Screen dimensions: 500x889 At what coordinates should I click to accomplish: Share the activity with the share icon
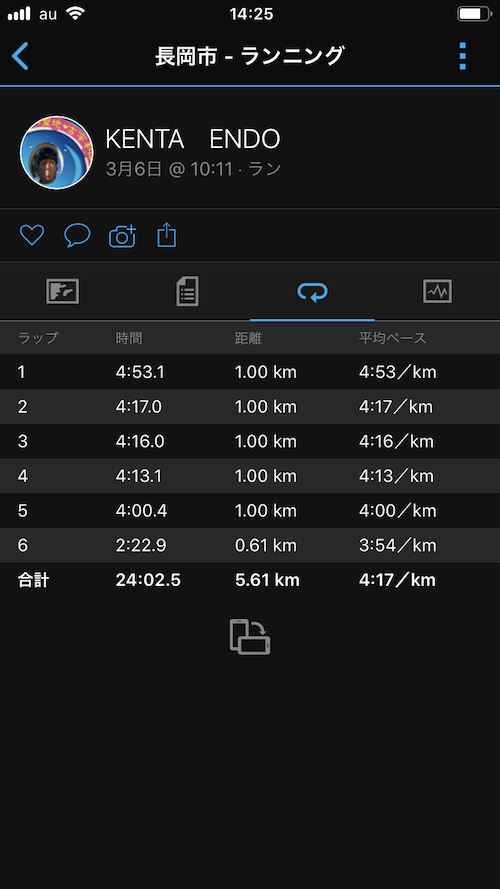(167, 235)
